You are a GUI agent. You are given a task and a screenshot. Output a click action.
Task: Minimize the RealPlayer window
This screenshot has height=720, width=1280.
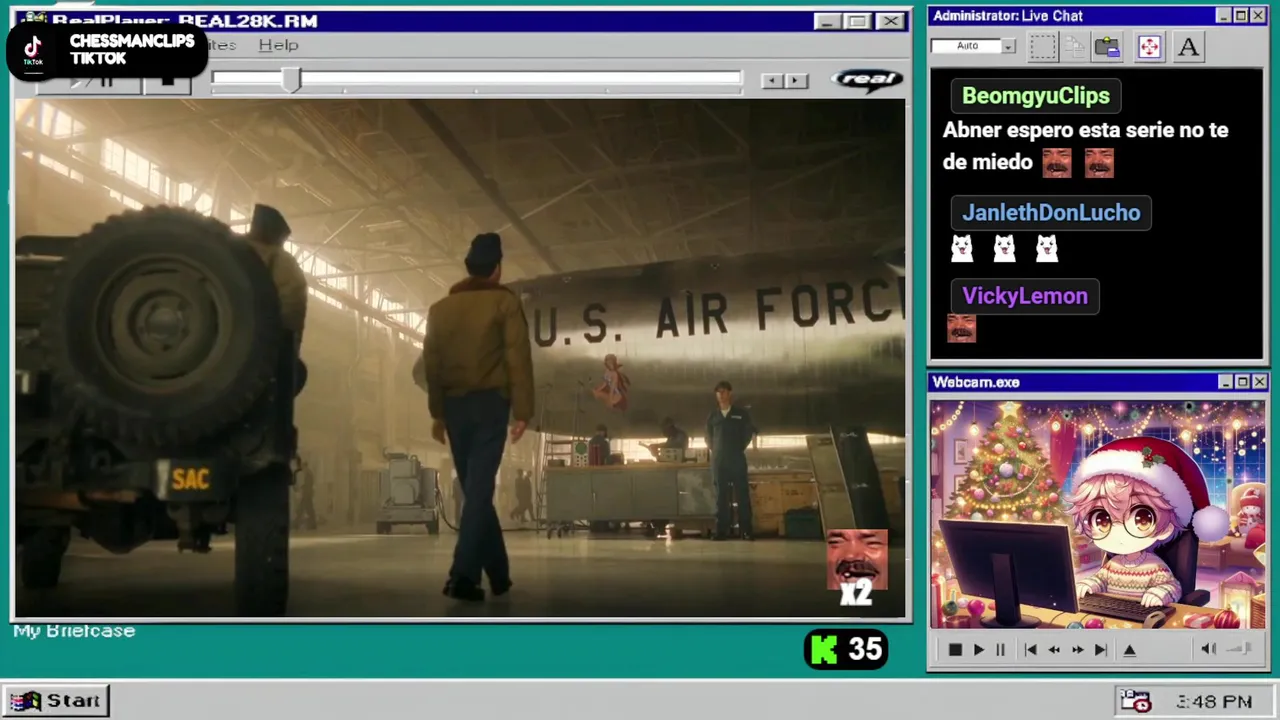(x=828, y=21)
